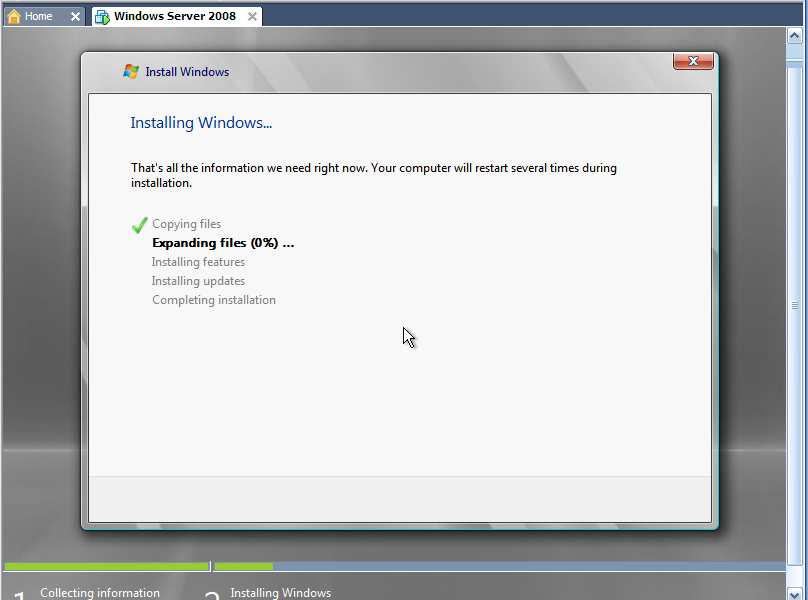The image size is (808, 600).
Task: Click the Installing Windows... heading
Action: (x=201, y=123)
